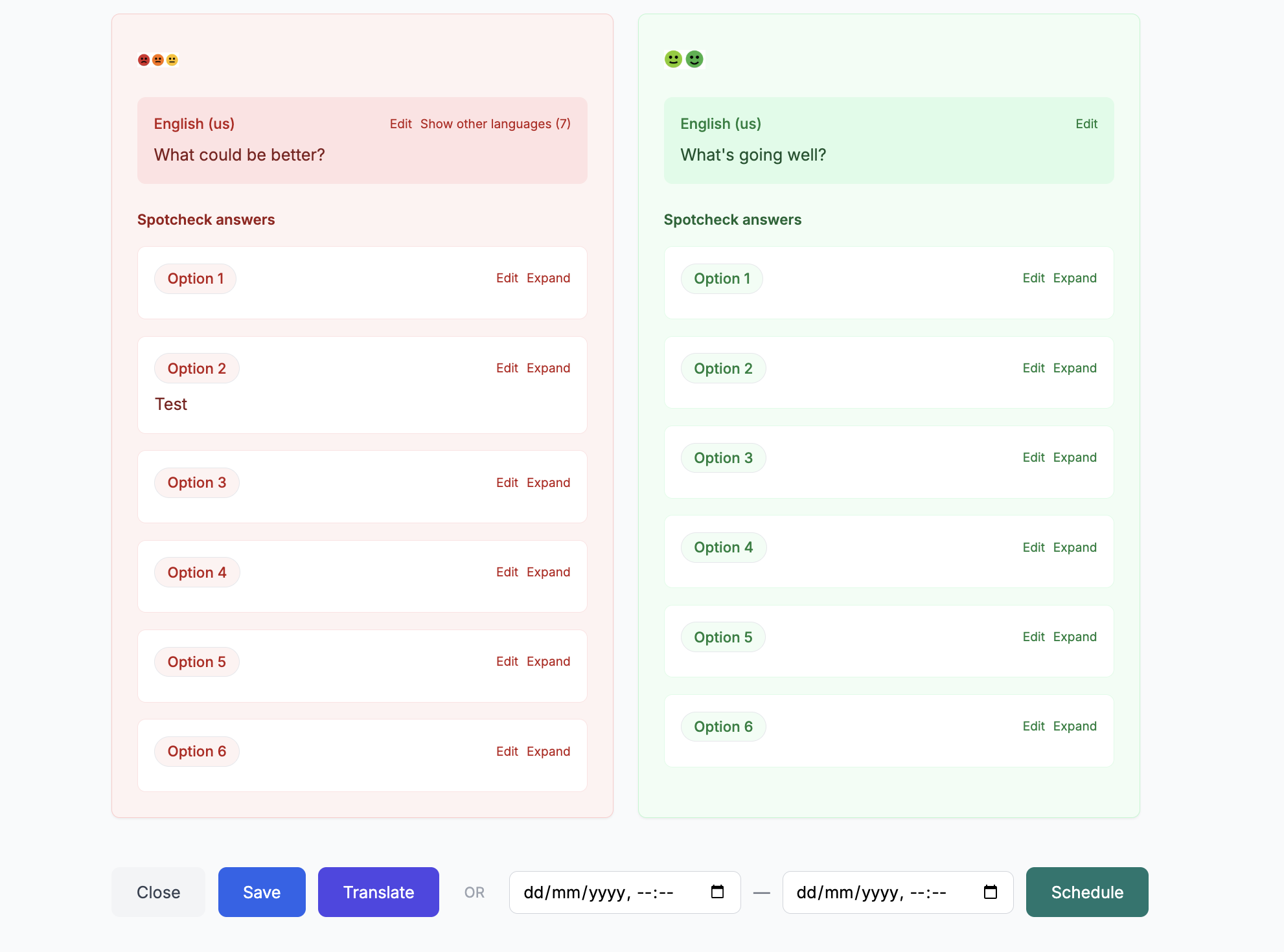The height and width of the screenshot is (952, 1284).
Task: Click the Translate button
Action: point(378,892)
